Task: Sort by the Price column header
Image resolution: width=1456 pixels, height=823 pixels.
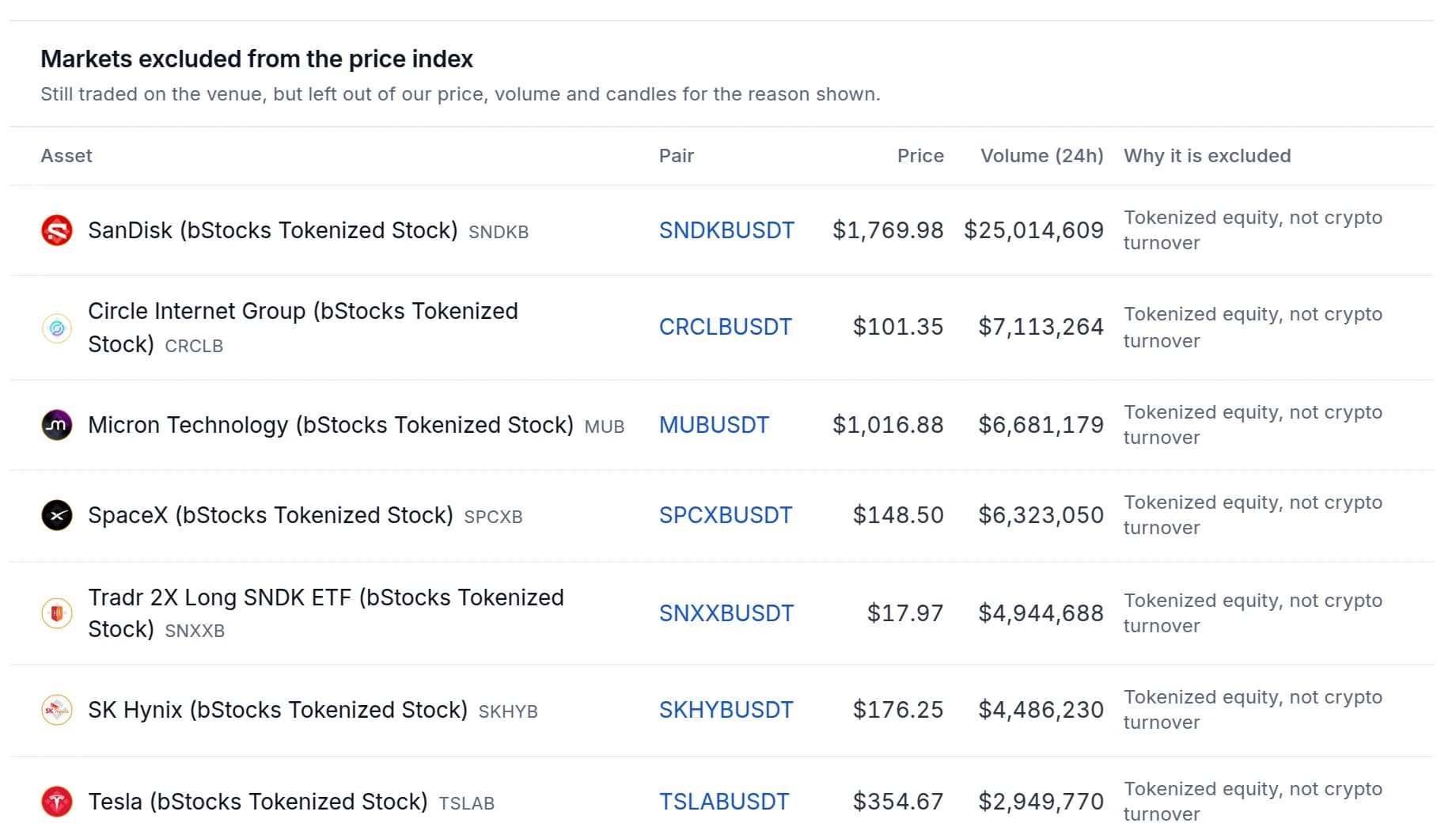Action: [920, 156]
